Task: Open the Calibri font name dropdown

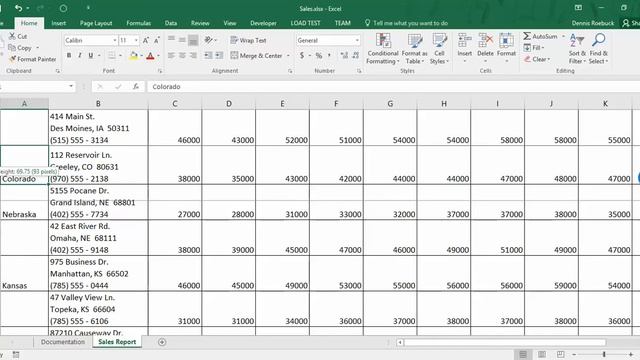Action: click(115, 40)
